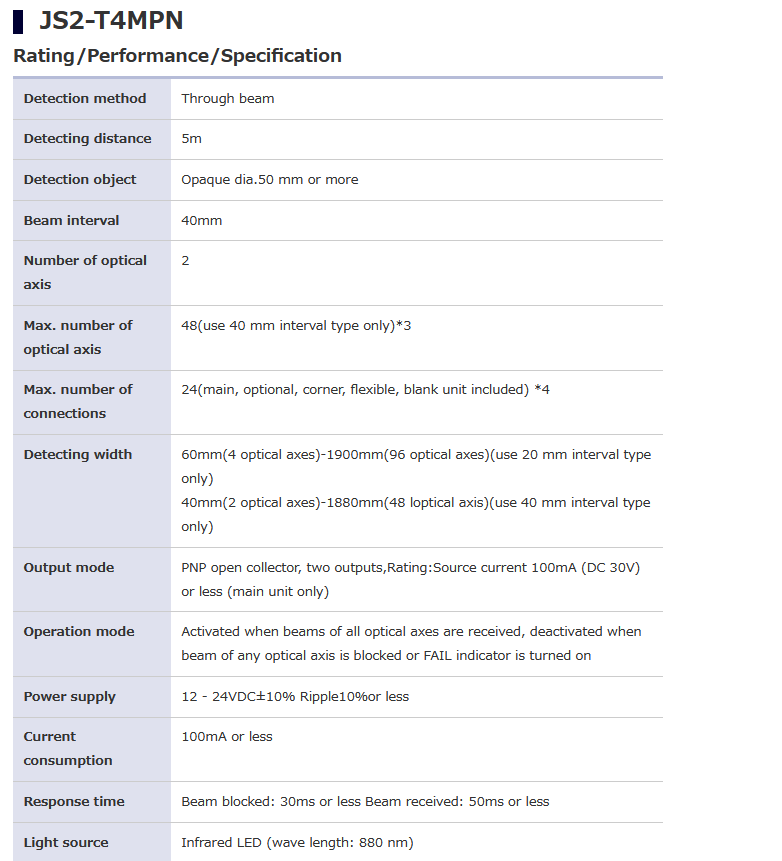Click the Max. number of connections label
Image resolution: width=782 pixels, height=861 pixels.
(x=78, y=401)
